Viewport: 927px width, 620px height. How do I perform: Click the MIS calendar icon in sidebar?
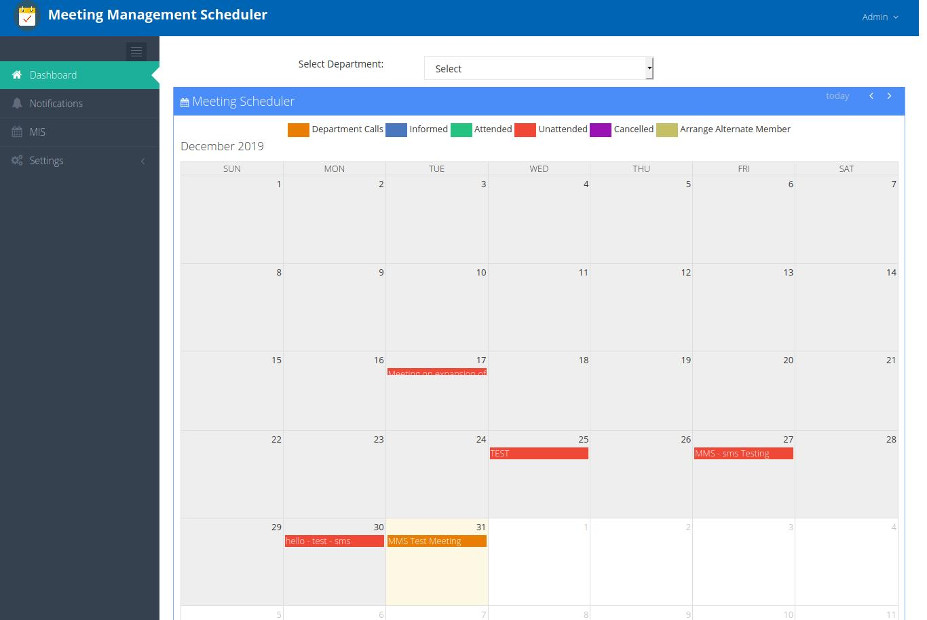pyautogui.click(x=17, y=132)
